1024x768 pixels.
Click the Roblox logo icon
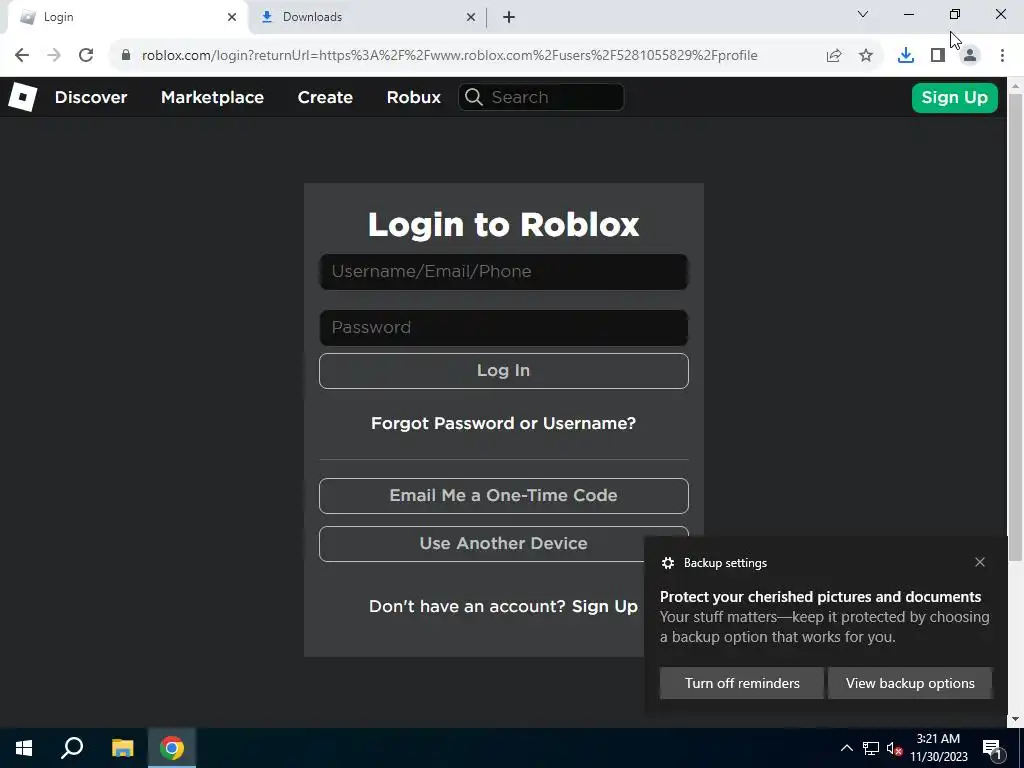click(x=22, y=97)
